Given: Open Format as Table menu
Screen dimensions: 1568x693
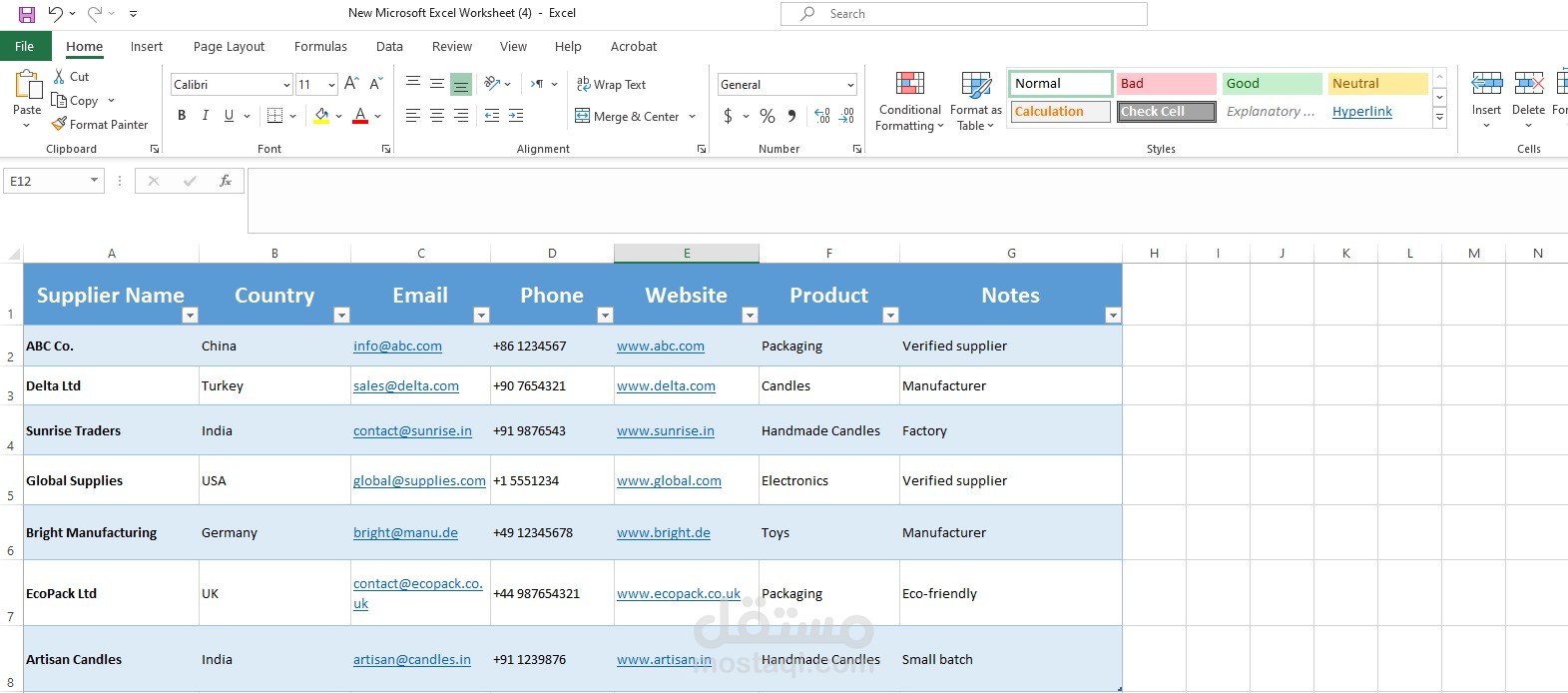Looking at the screenshot, I should [x=975, y=101].
